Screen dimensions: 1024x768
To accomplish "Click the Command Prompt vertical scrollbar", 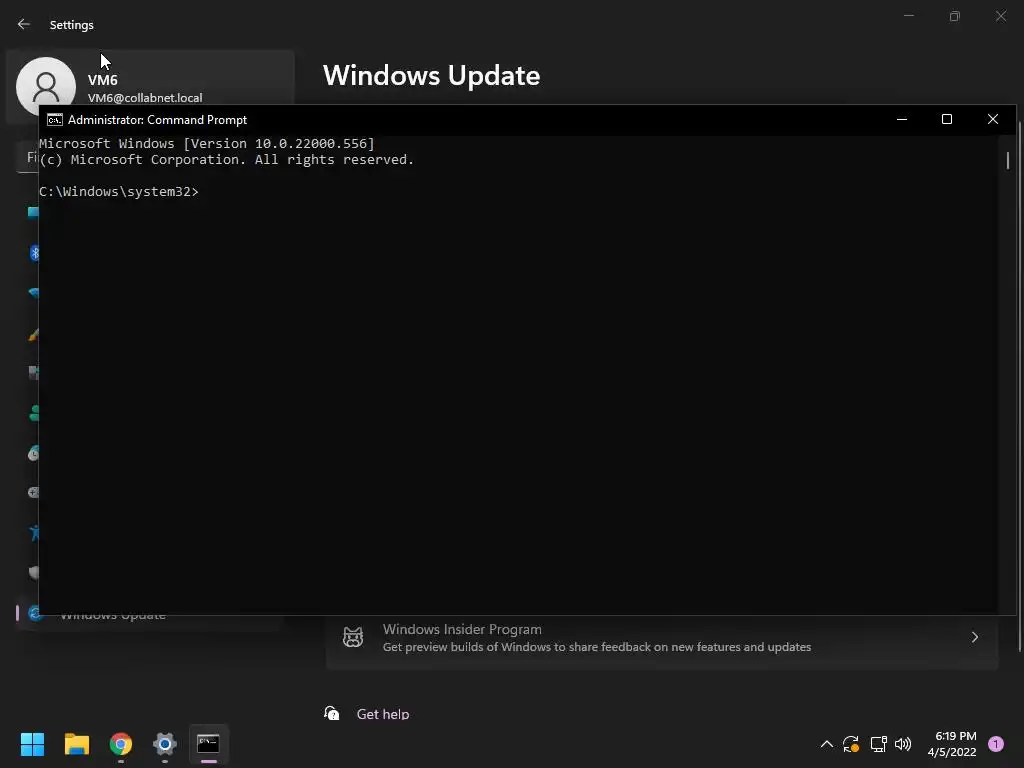I will (1008, 161).
